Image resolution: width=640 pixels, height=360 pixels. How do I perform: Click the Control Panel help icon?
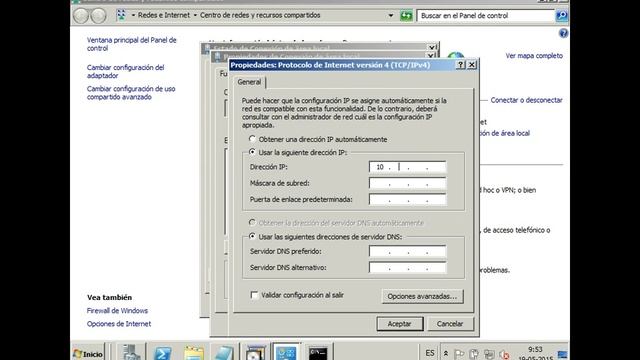[x=563, y=33]
